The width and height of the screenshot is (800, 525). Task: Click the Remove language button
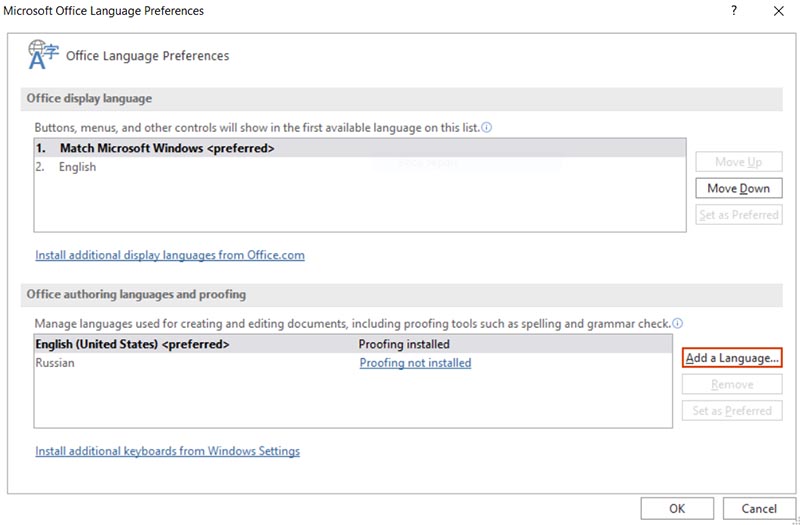732,384
